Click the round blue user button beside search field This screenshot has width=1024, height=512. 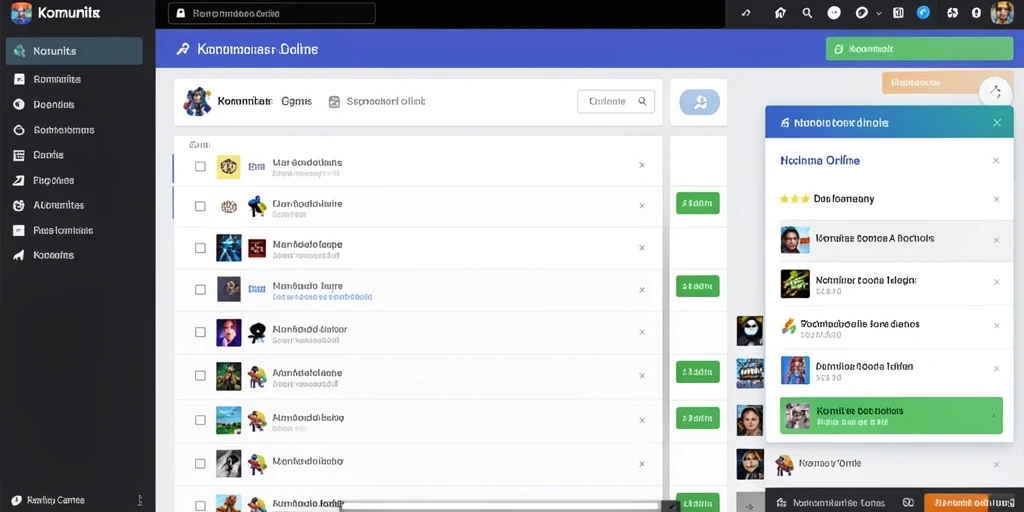(699, 102)
